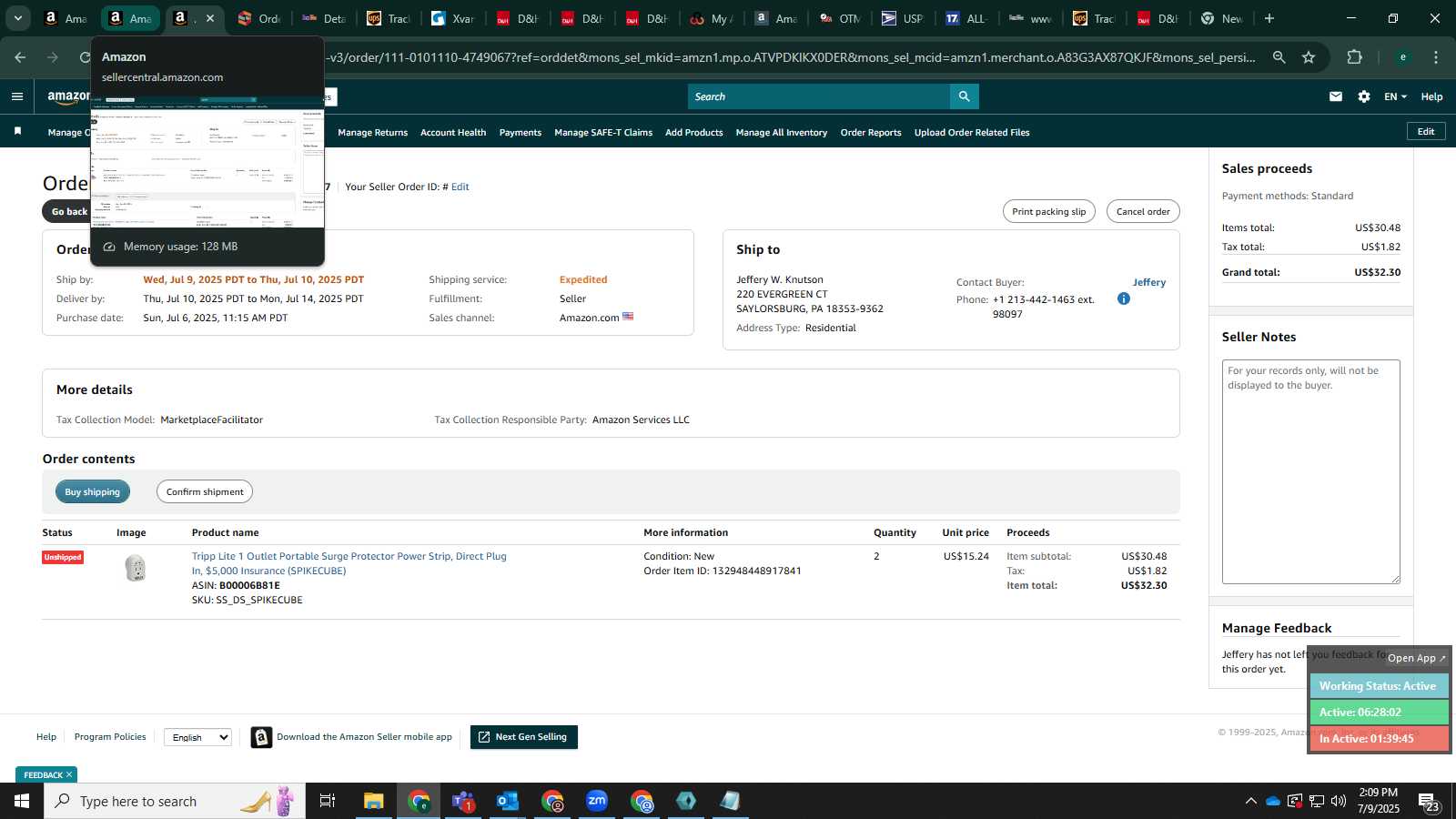Click the product thumbnail of the surge protector
1456x819 pixels.
click(135, 569)
